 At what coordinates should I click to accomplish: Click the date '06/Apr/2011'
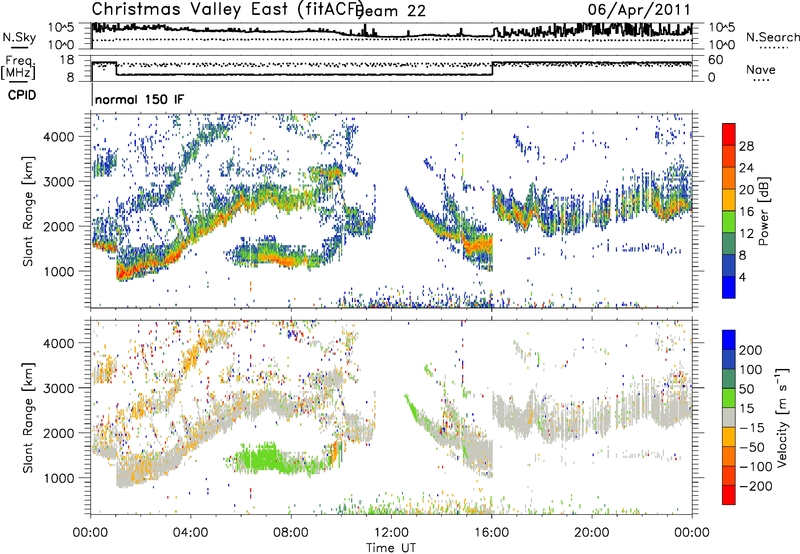coord(639,10)
